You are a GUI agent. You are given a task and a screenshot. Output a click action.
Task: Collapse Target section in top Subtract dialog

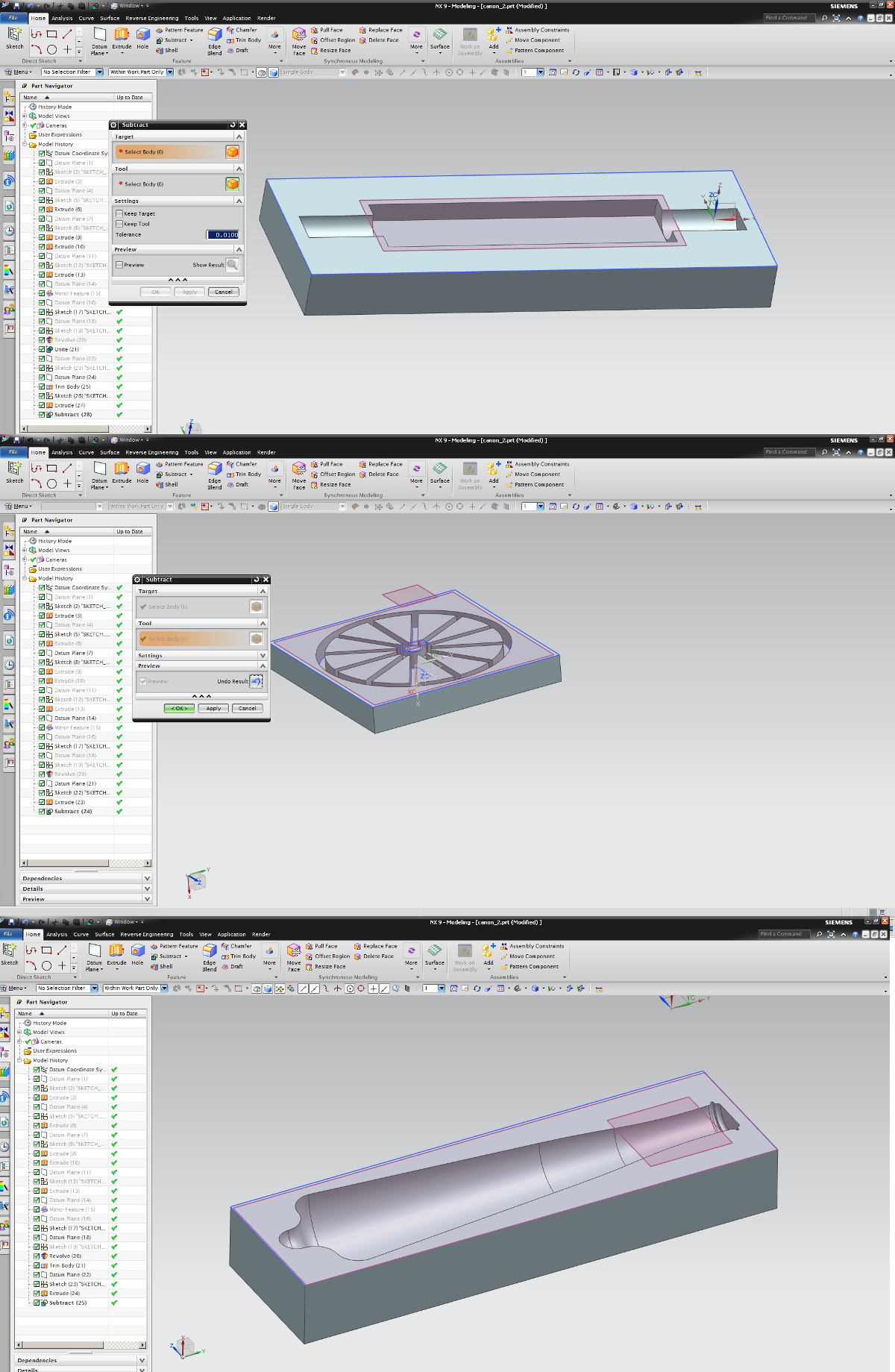pos(239,137)
